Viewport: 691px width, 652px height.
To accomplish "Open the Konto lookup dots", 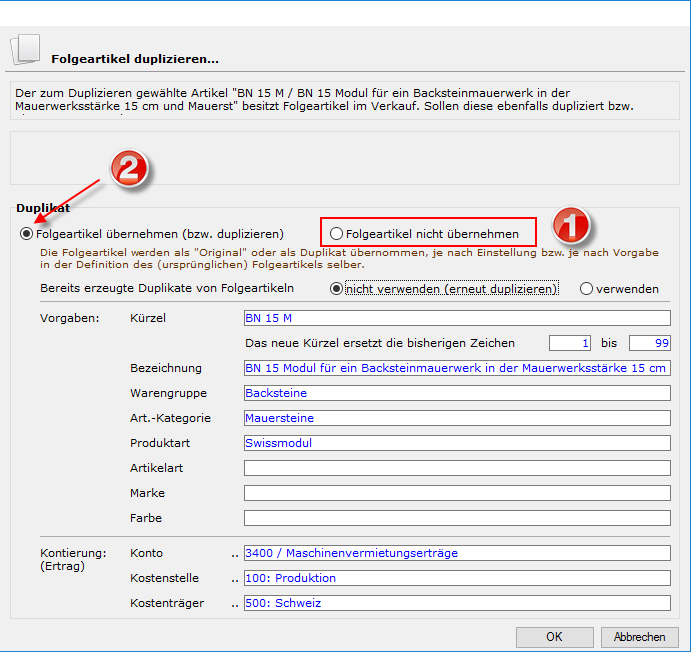I will 235,553.
